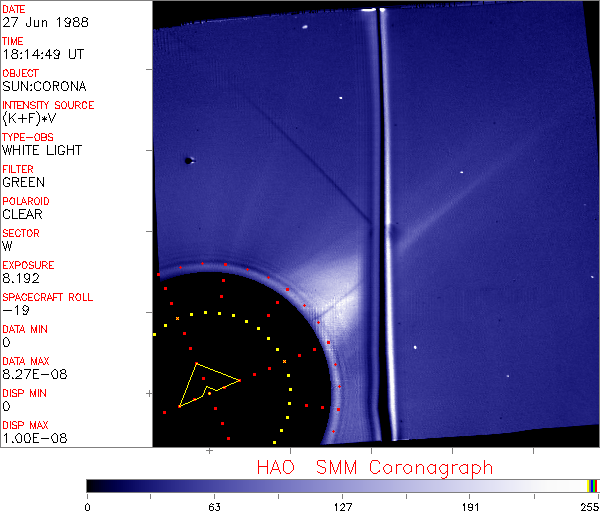Select the WHITE LIGHT observation type
The height and width of the screenshot is (512, 600).
[x=41, y=151]
